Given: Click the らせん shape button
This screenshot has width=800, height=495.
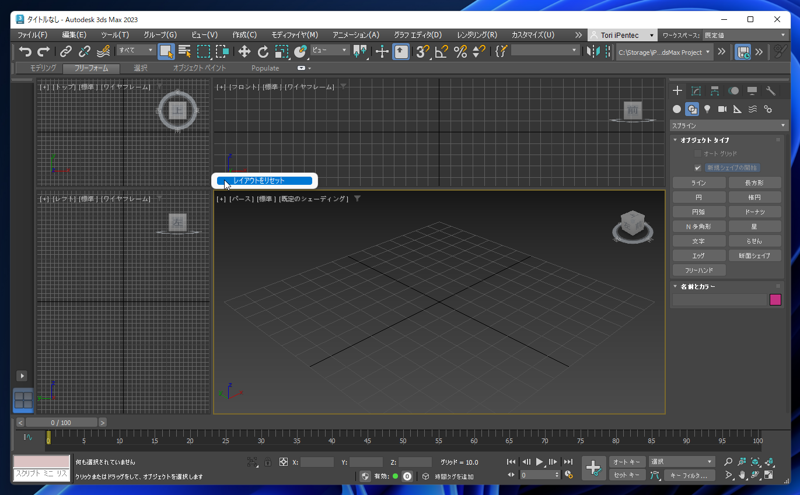Looking at the screenshot, I should tap(755, 241).
